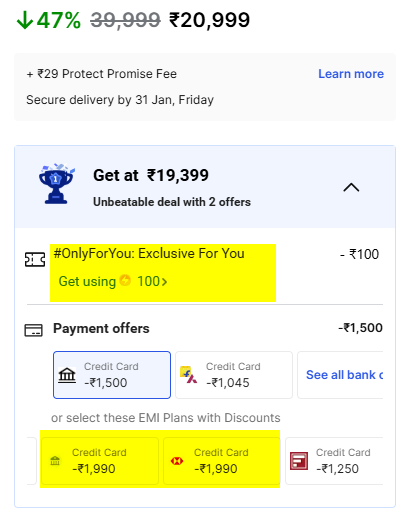Select the Credit Card -₹1,045 payment offer
The height and width of the screenshot is (514, 409).
pyautogui.click(x=234, y=375)
